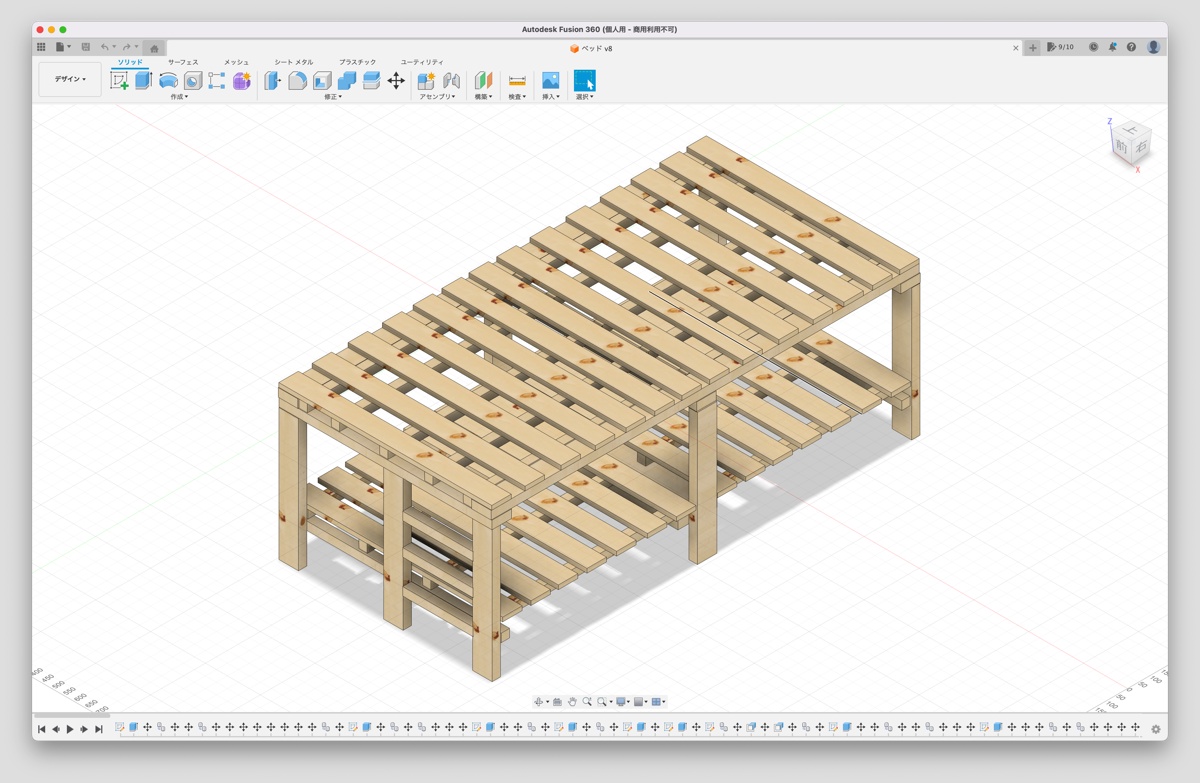Screen dimensions: 1200x783
Task: Click the Measure ruler icon
Action: click(x=517, y=81)
